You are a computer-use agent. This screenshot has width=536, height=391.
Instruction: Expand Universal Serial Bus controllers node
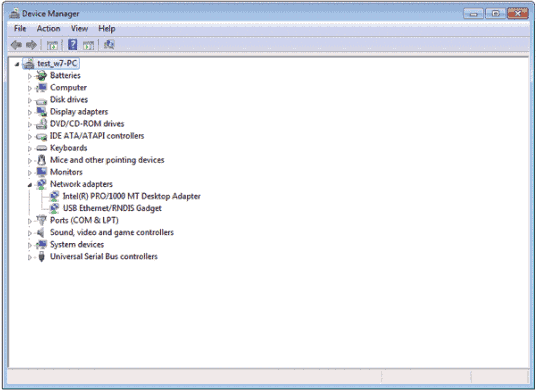coord(30,257)
